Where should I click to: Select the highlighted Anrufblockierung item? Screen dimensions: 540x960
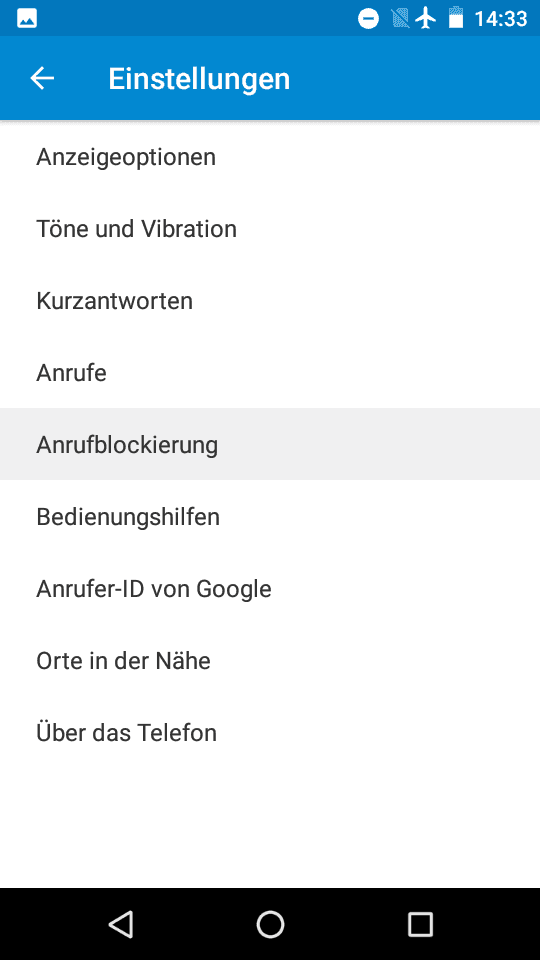(x=270, y=444)
